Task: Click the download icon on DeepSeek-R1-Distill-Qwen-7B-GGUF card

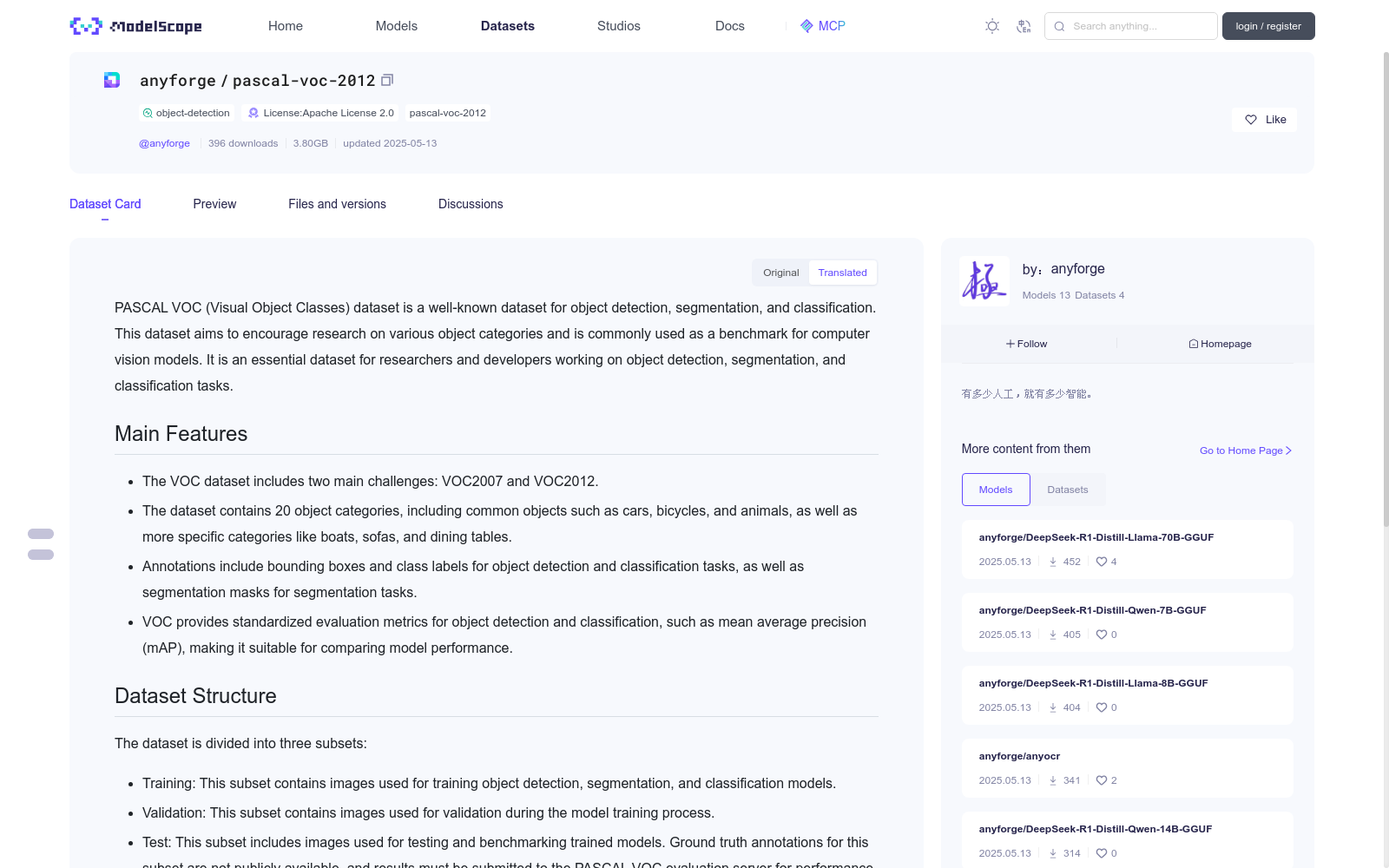Action: tap(1053, 635)
